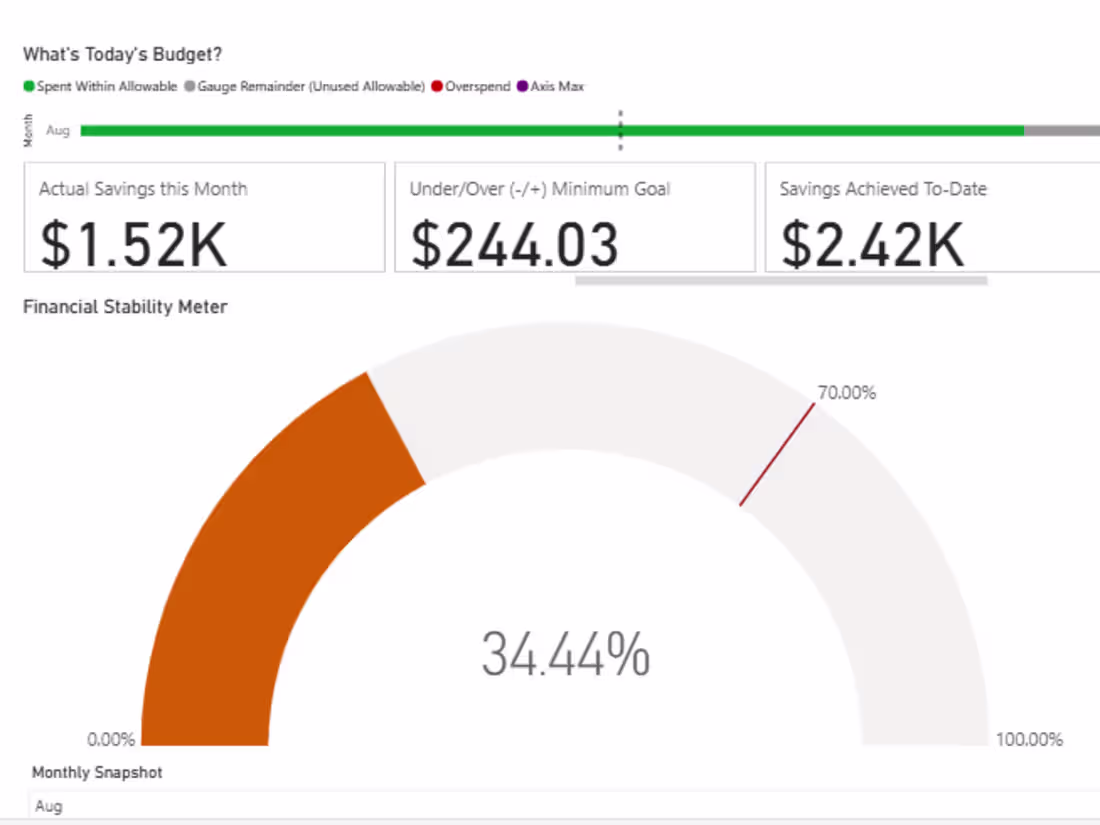Click the horizontal scrollbar below the cards
This screenshot has height=825, width=1100.
click(x=781, y=281)
